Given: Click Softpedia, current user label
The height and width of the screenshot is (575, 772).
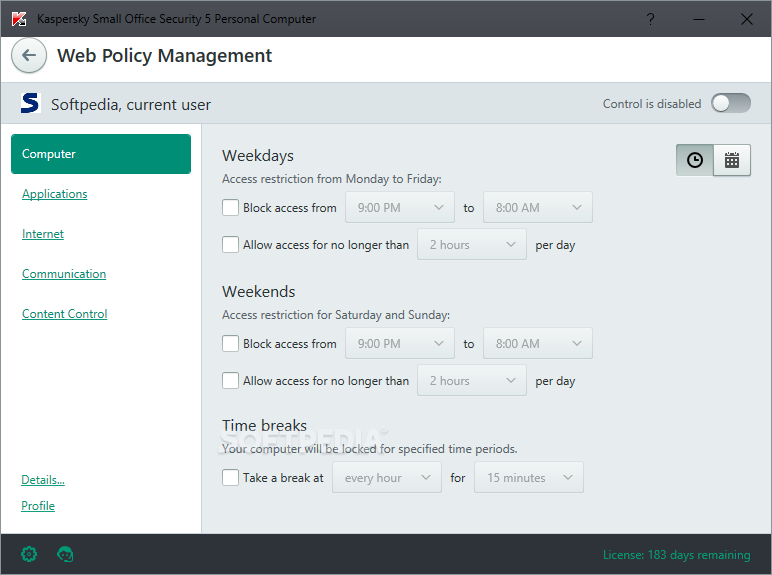Looking at the screenshot, I should point(131,104).
